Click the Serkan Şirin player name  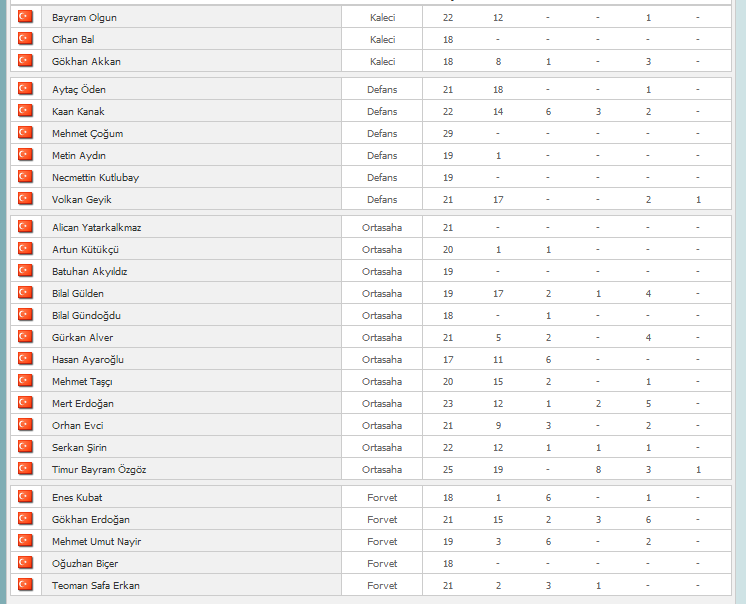click(x=79, y=448)
